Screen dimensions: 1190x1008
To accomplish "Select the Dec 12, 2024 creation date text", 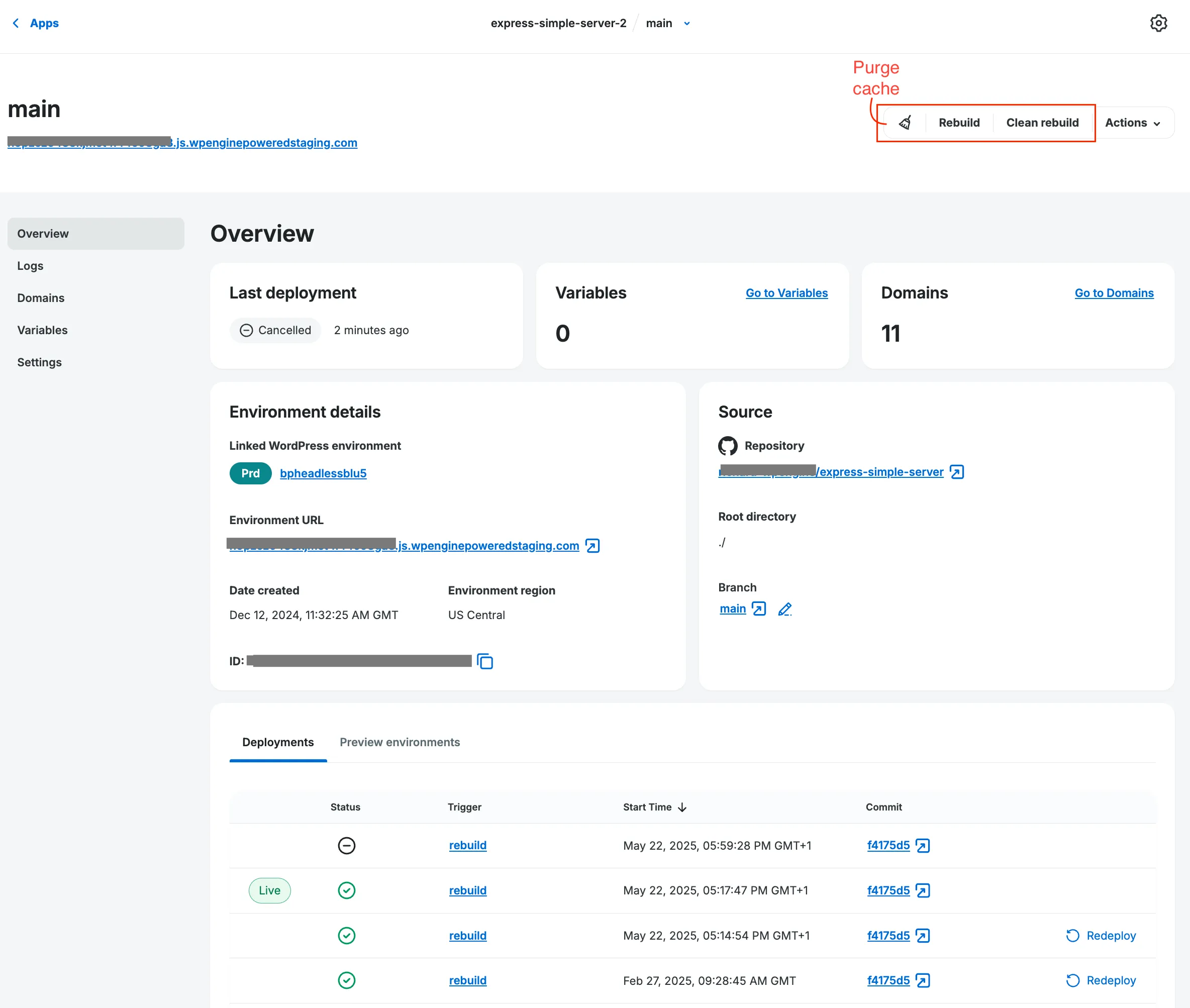I will 314,616.
